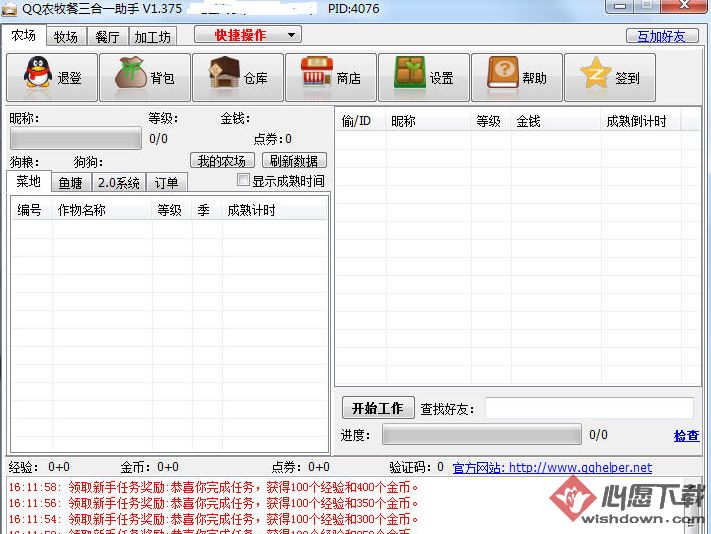
Task: Click the 互加好友 button
Action: [662, 36]
